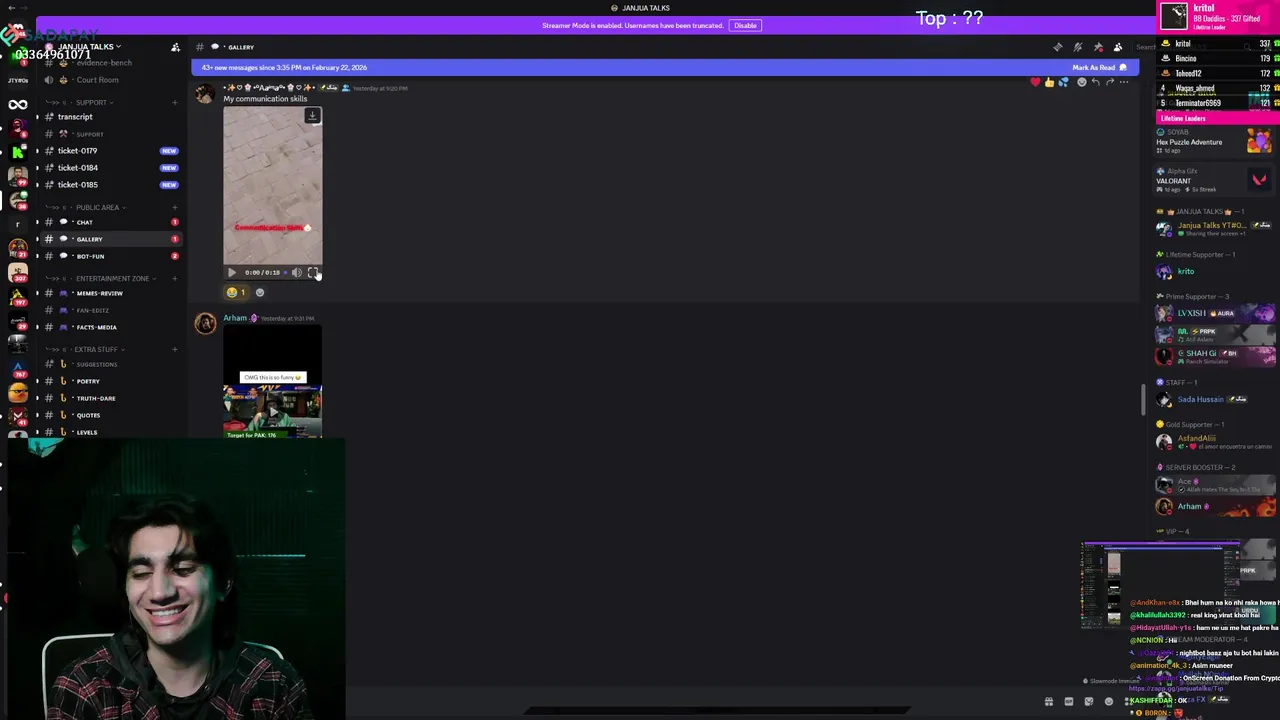Open more options on hovered message

point(1124,82)
